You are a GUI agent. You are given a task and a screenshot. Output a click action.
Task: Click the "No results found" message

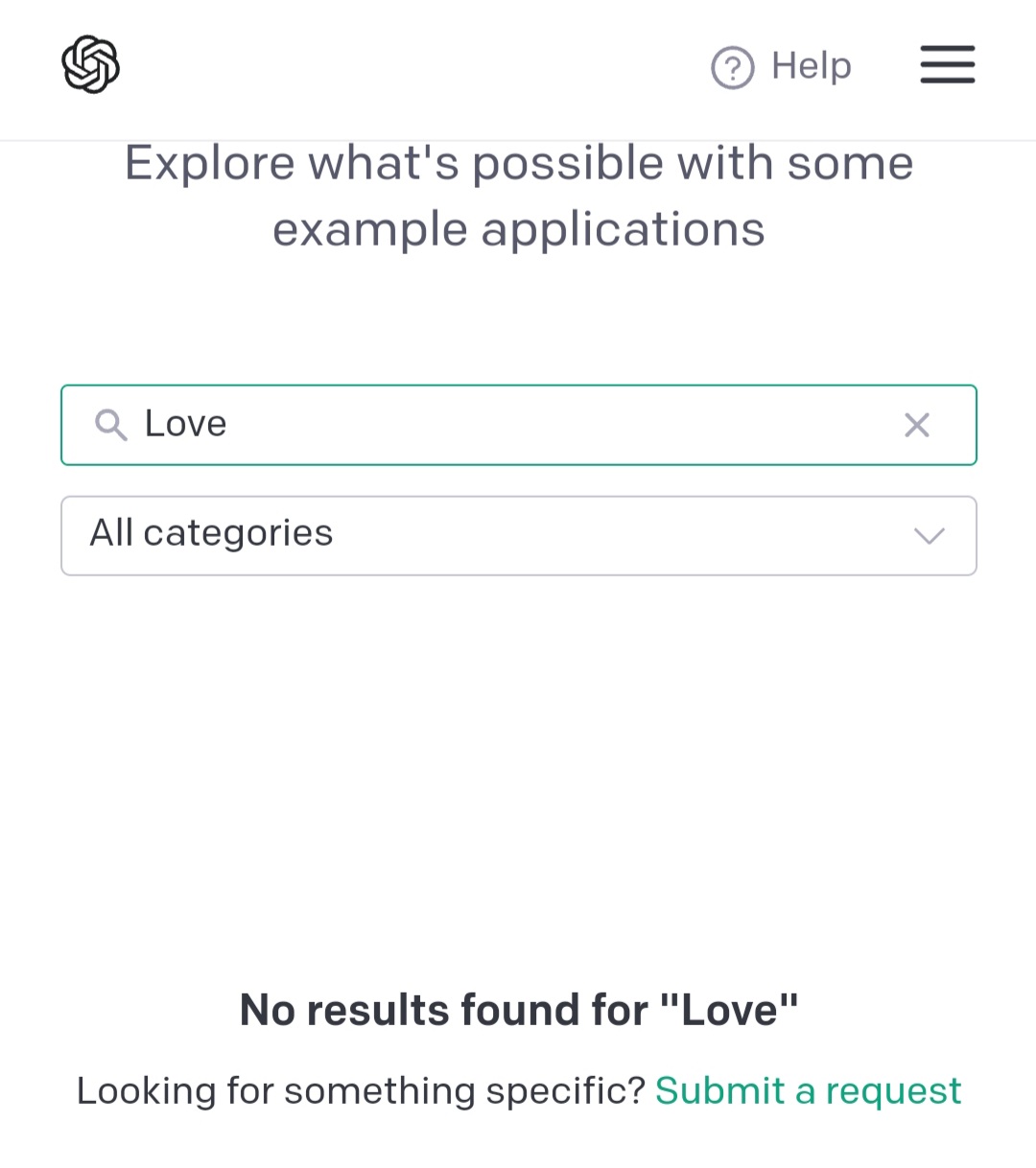[518, 1010]
